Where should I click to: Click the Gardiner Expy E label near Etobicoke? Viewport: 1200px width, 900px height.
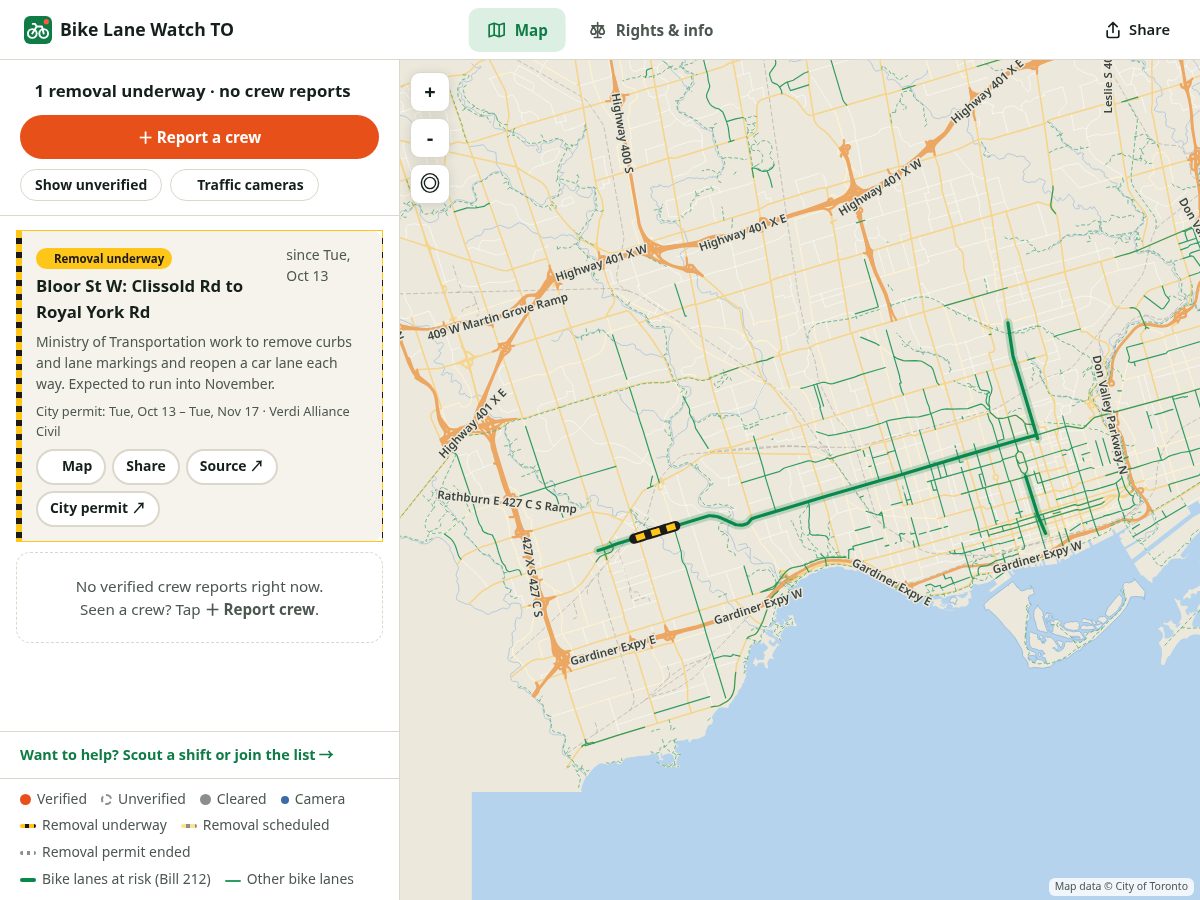[612, 651]
